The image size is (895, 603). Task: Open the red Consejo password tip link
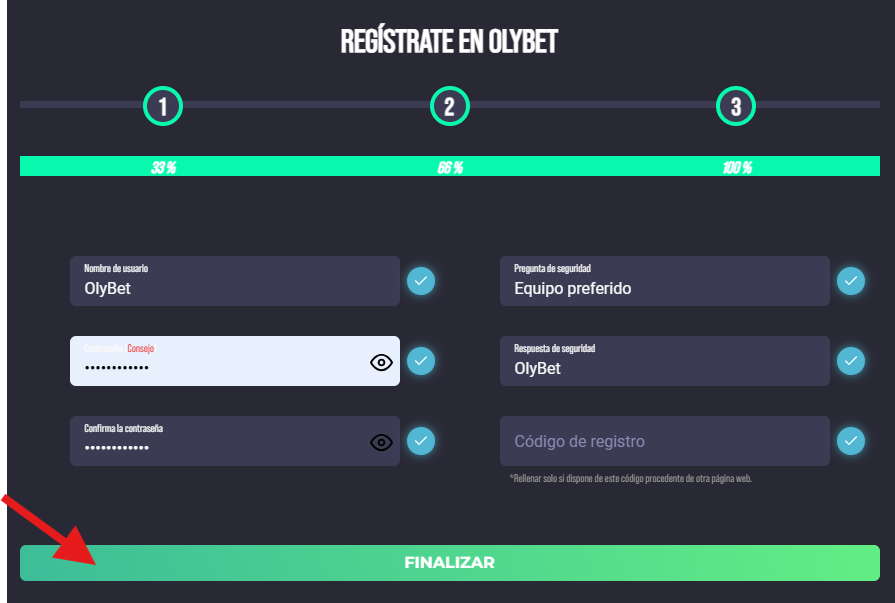140,348
